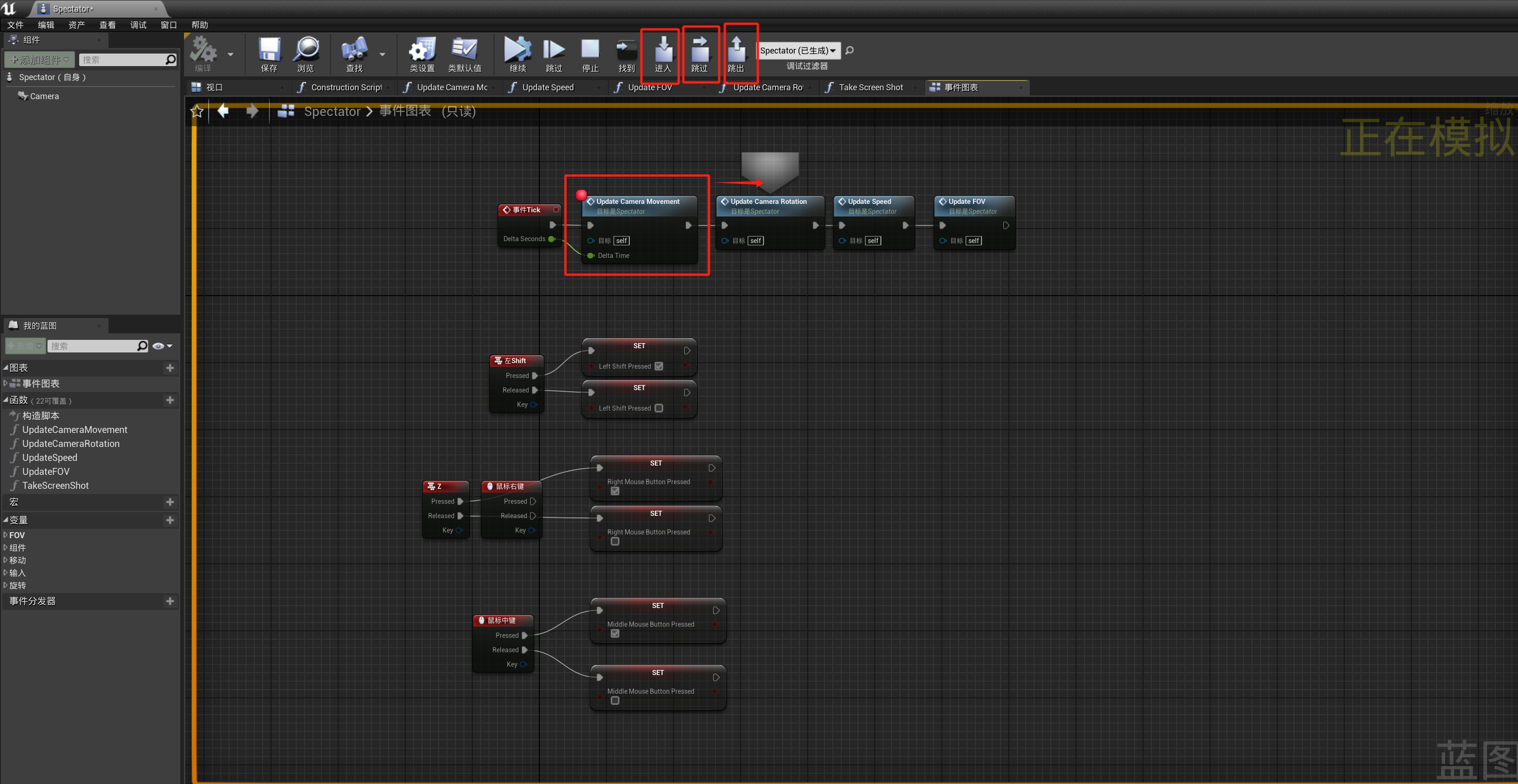1518x784 pixels.
Task: Click the My Blueprint search field
Action: pyautogui.click(x=91, y=346)
